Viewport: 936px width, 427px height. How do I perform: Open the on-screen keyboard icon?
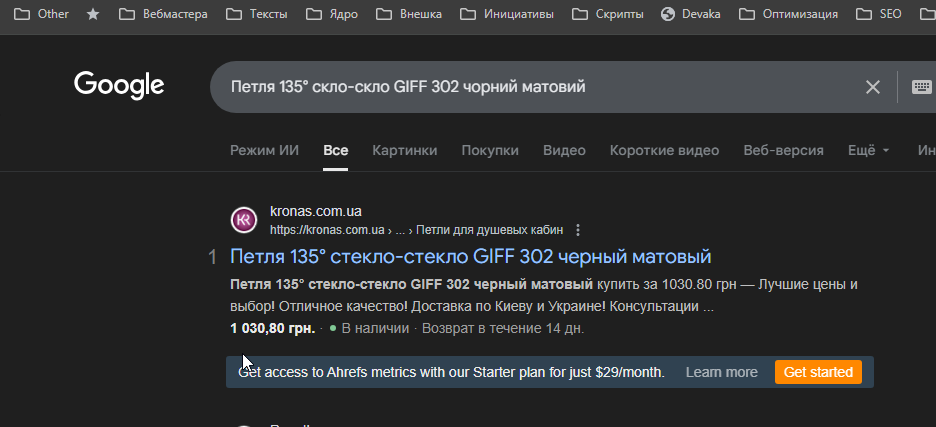921,87
